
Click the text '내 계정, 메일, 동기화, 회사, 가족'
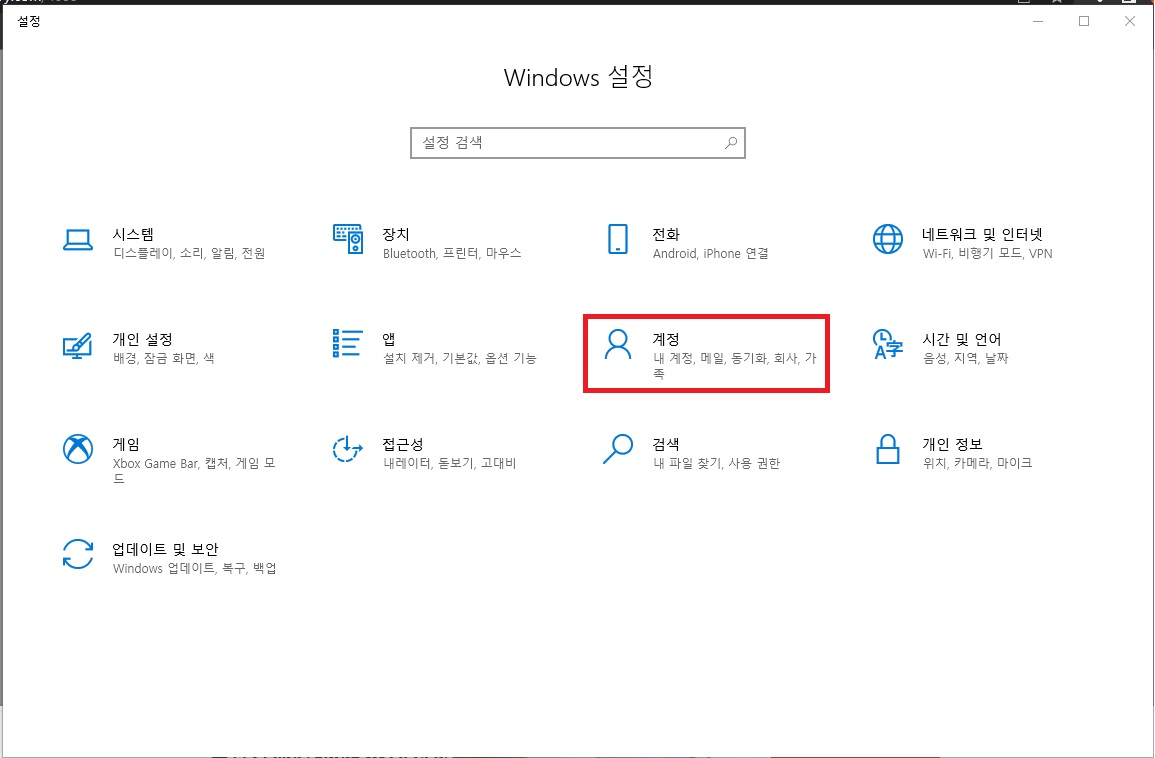click(x=735, y=366)
